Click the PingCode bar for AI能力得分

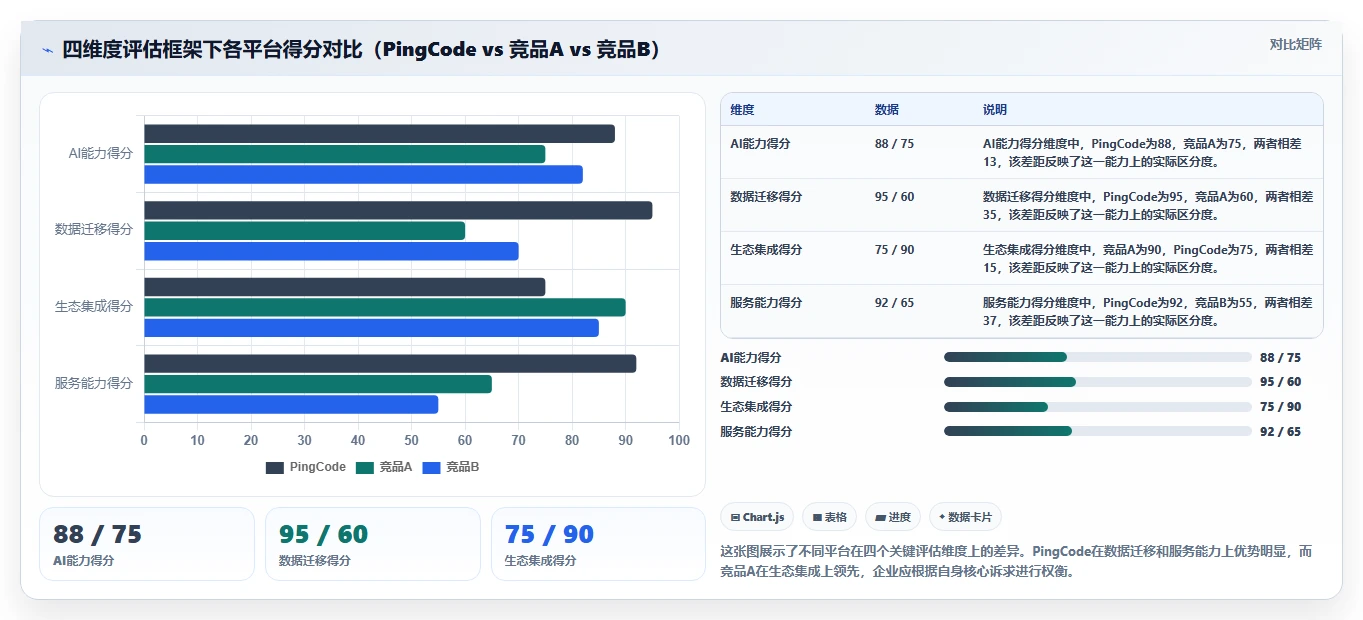(379, 134)
